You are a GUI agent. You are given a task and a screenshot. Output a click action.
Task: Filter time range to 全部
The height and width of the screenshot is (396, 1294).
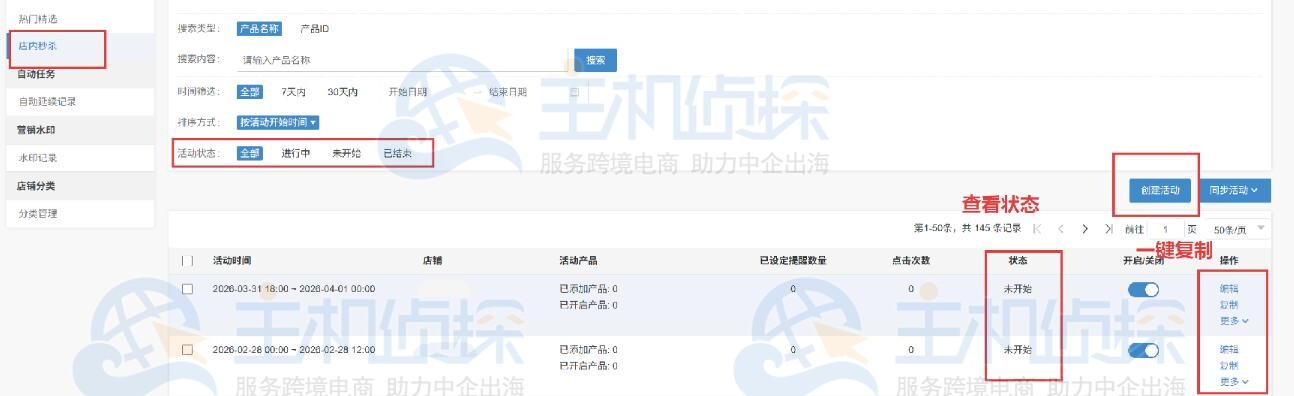tap(249, 92)
